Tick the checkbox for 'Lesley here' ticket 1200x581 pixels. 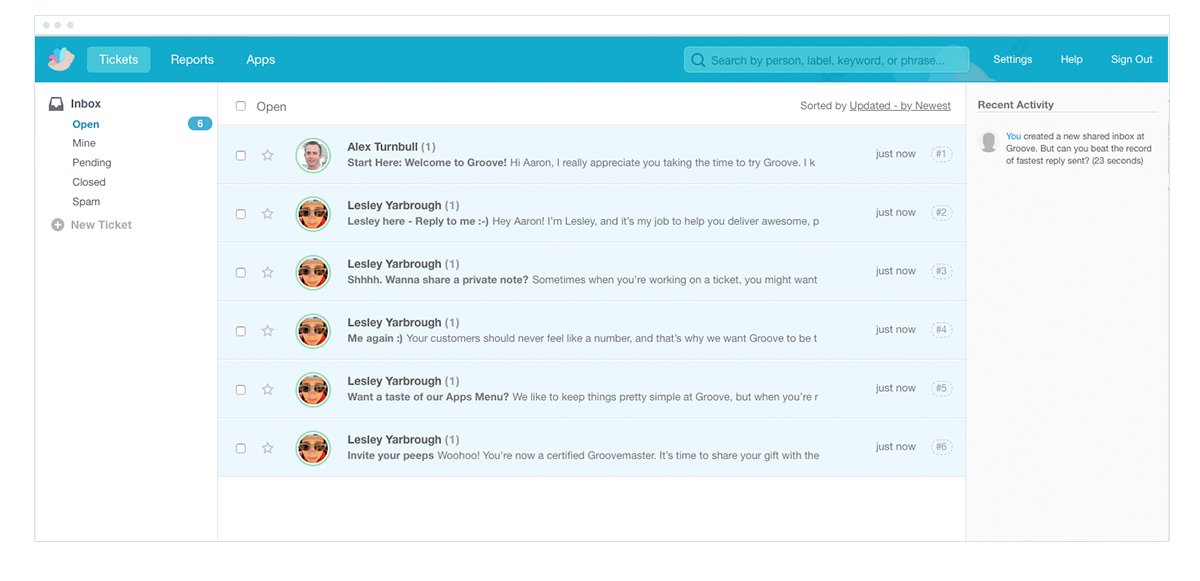[x=241, y=214]
